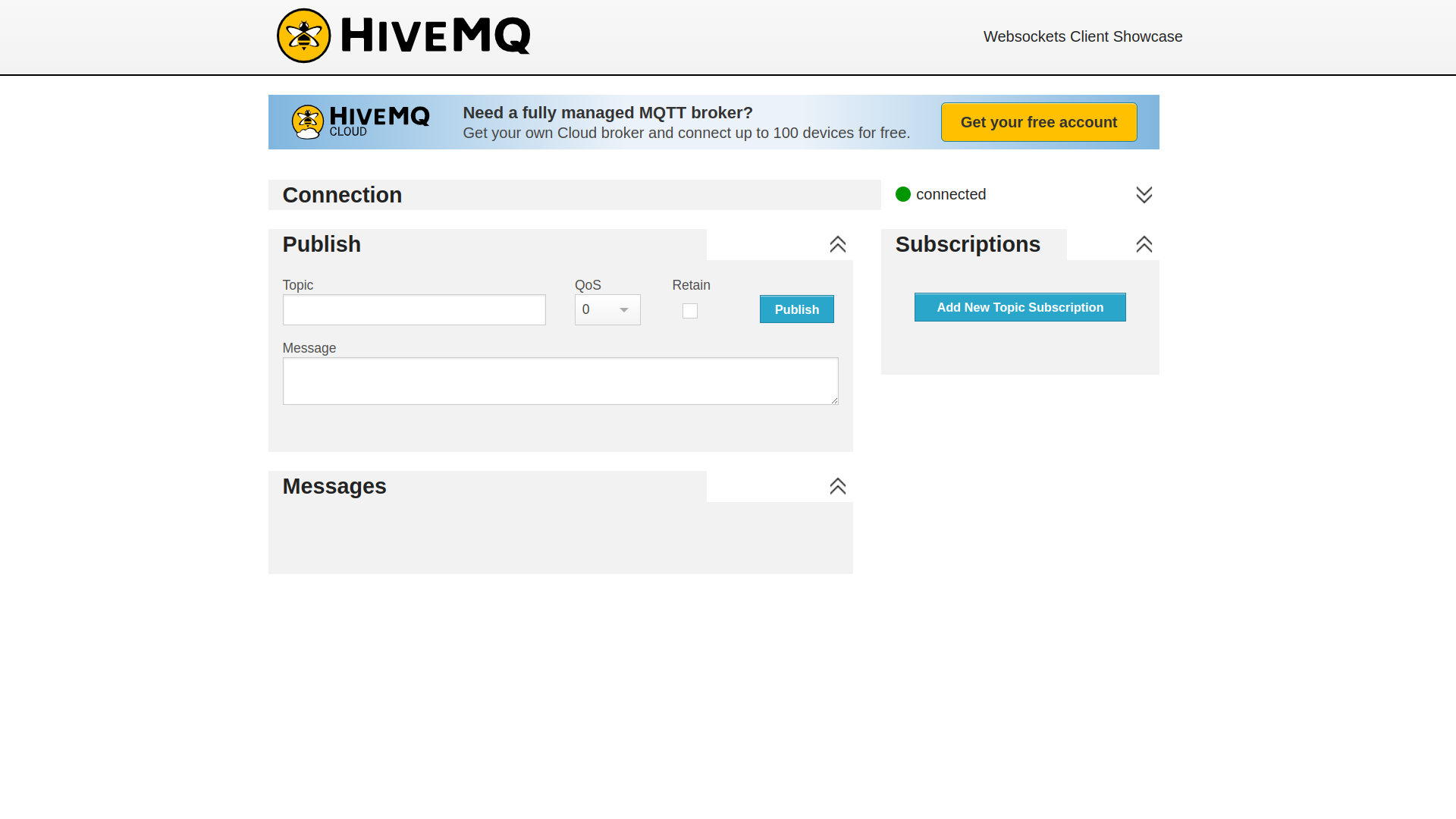Open the QoS dropdown
This screenshot has width=1456, height=819.
point(607,309)
